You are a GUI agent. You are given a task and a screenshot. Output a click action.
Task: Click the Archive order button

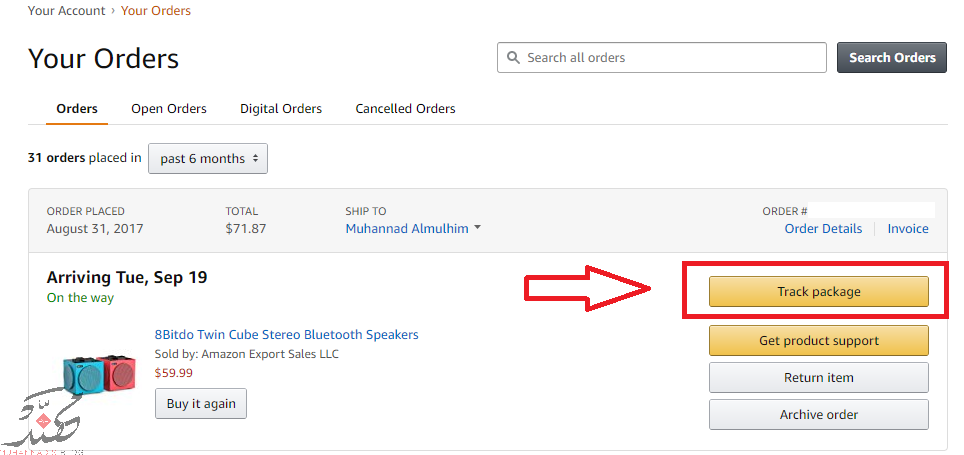[819, 414]
